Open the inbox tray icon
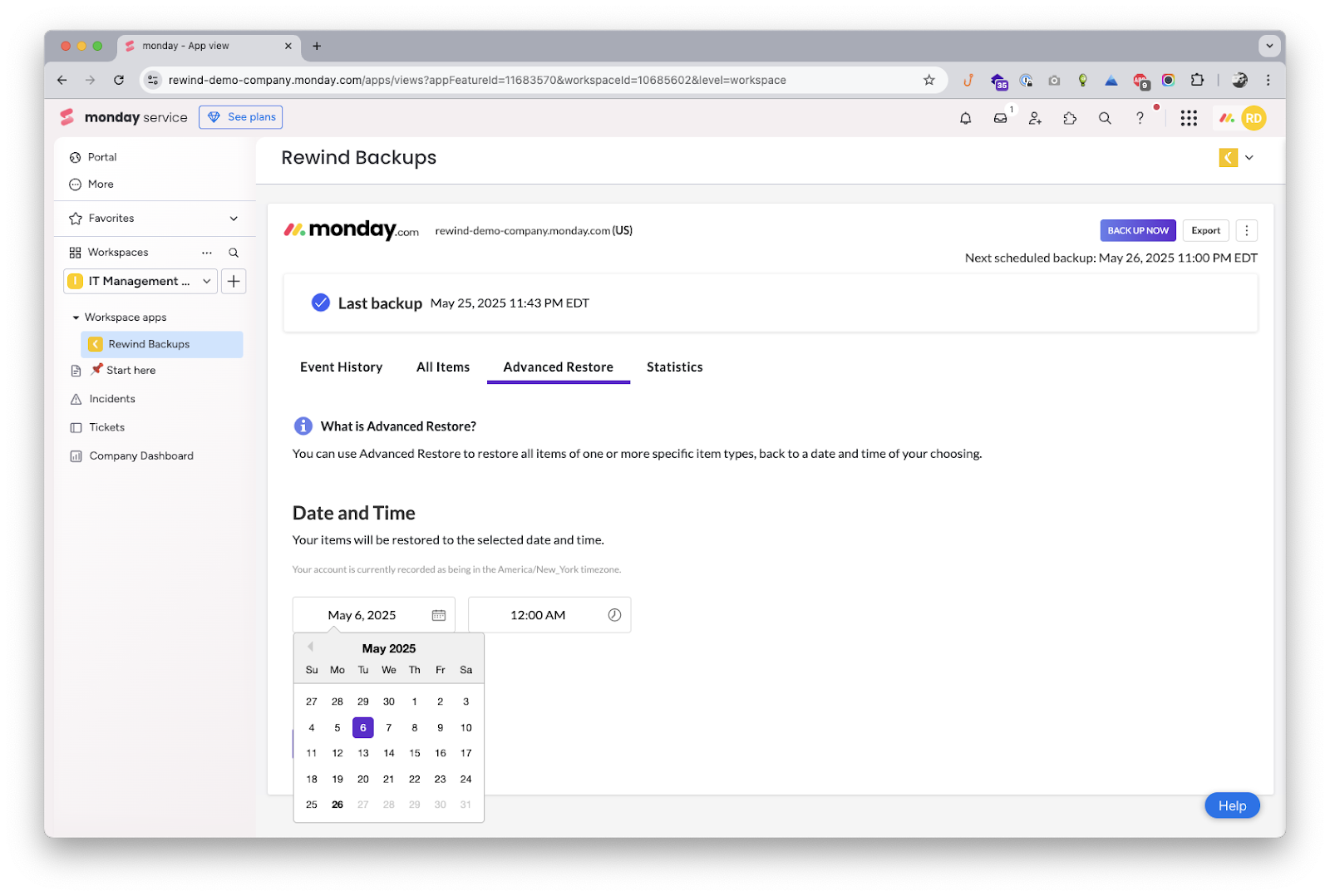The image size is (1330, 896). click(x=1000, y=118)
